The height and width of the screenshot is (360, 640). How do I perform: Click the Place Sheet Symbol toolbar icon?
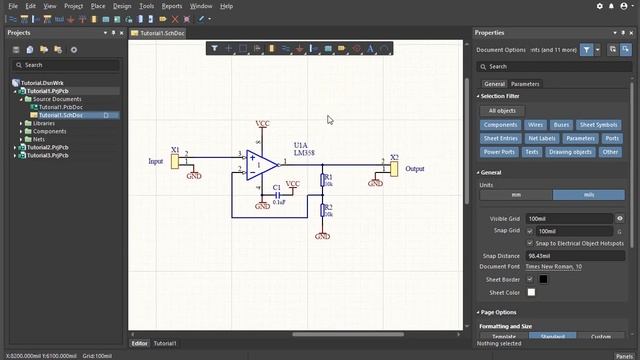click(106, 19)
